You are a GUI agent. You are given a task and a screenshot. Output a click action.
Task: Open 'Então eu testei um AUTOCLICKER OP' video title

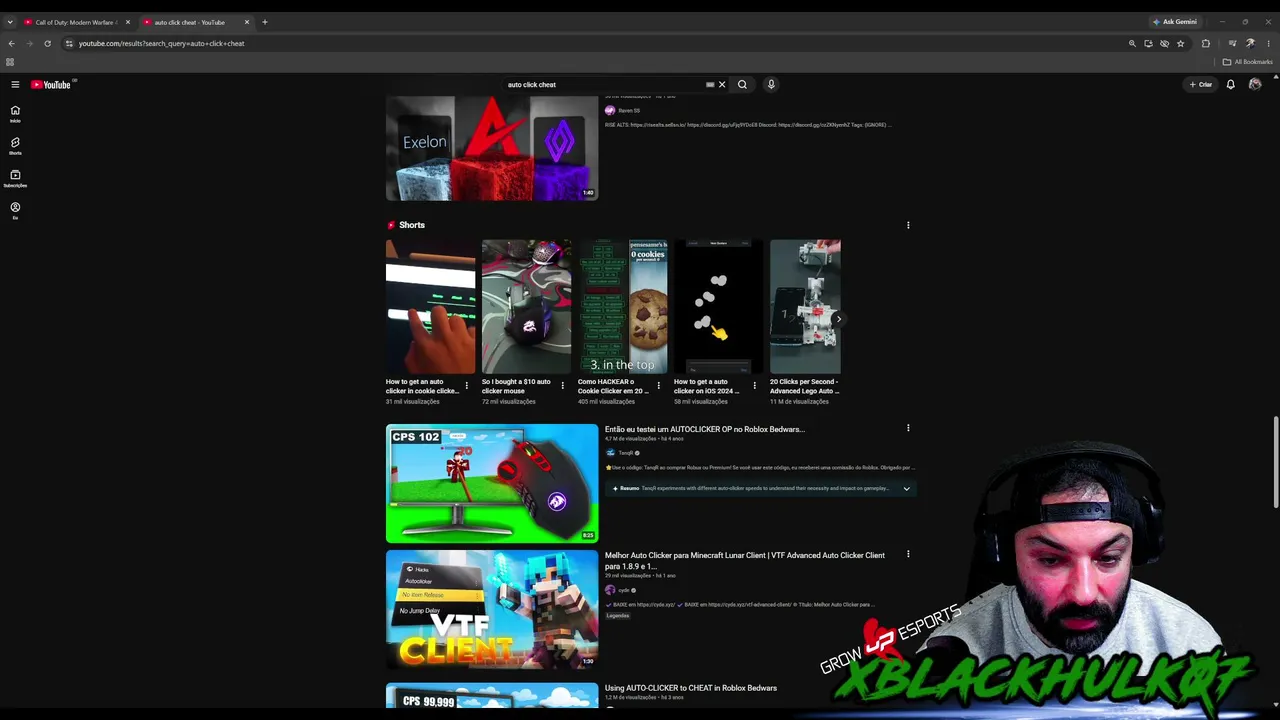point(705,430)
